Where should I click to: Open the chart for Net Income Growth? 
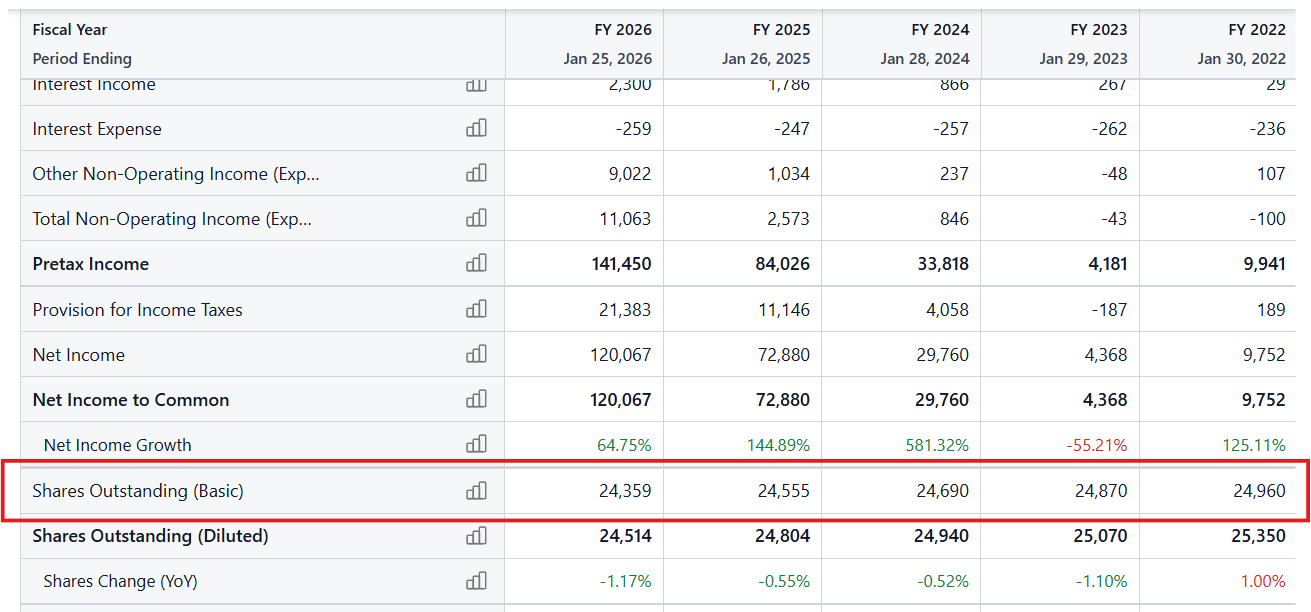(476, 444)
